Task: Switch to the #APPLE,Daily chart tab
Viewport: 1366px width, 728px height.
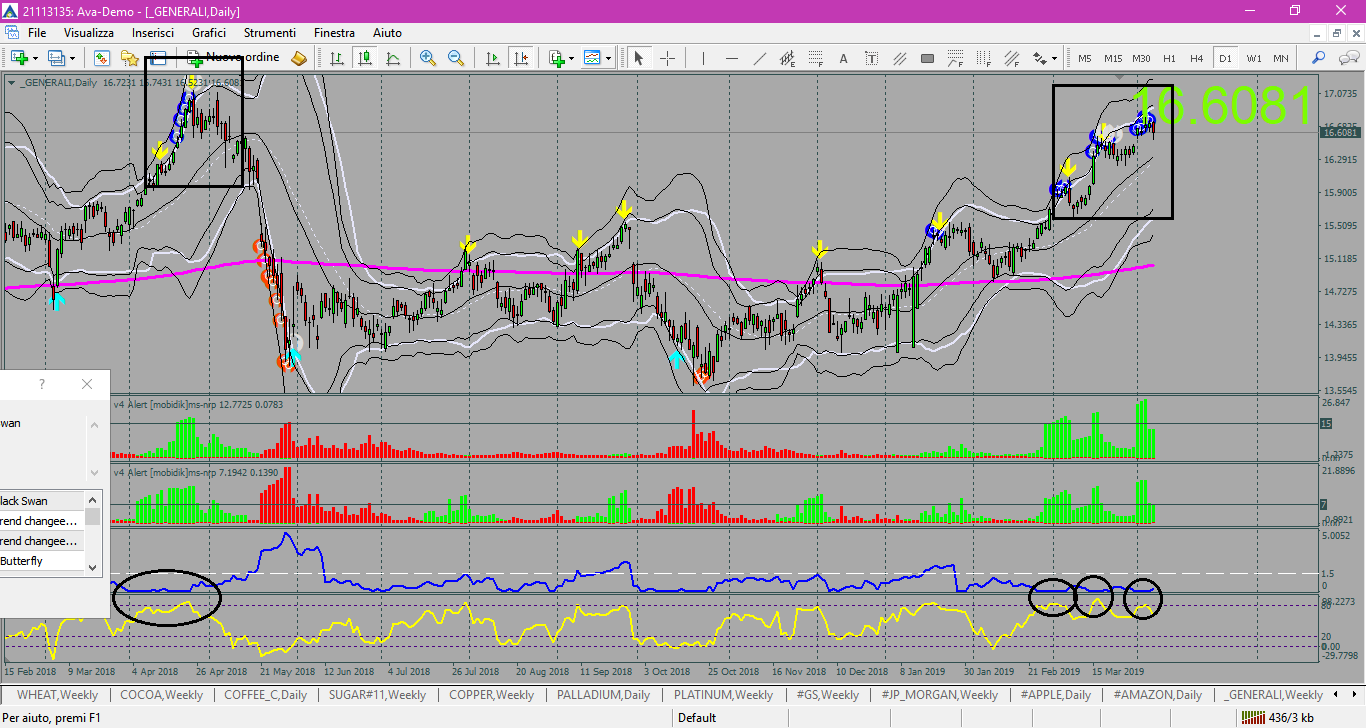Action: [1055, 694]
